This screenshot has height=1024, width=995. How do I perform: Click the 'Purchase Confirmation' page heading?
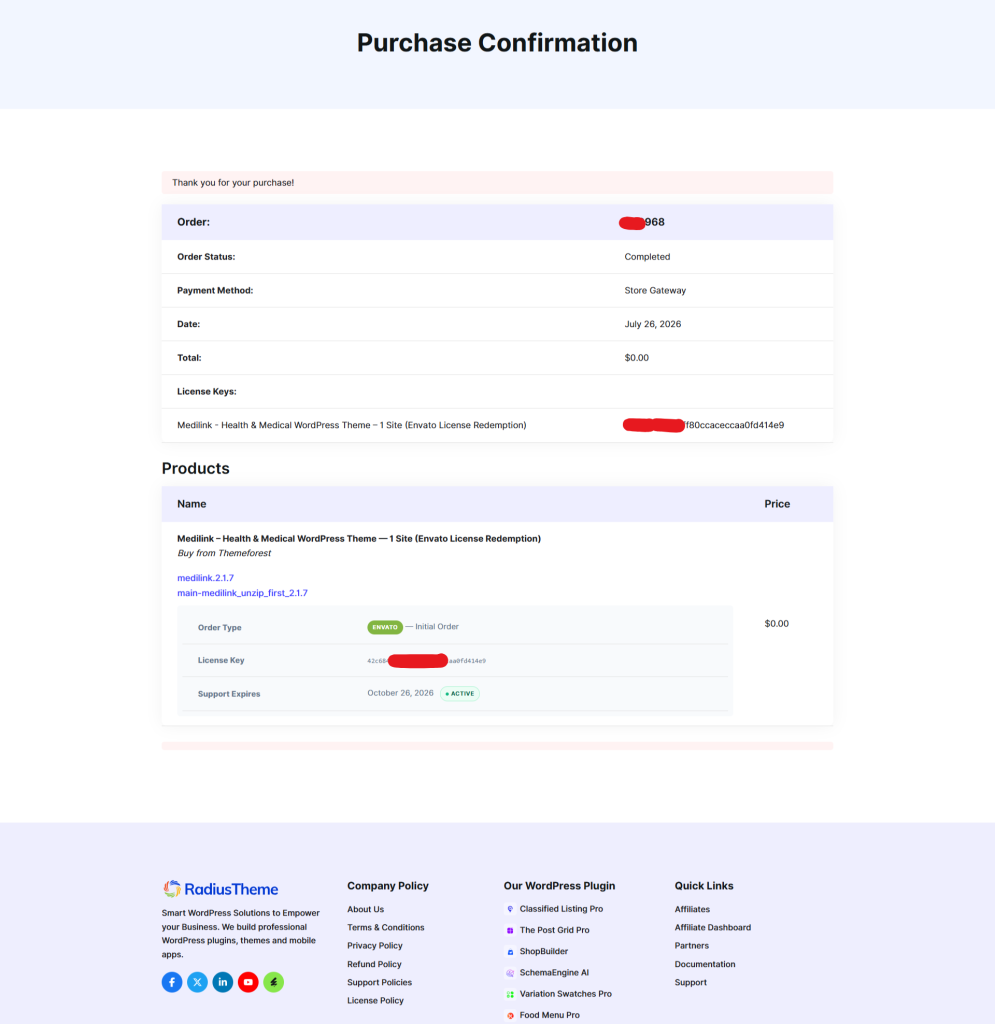click(x=497, y=43)
